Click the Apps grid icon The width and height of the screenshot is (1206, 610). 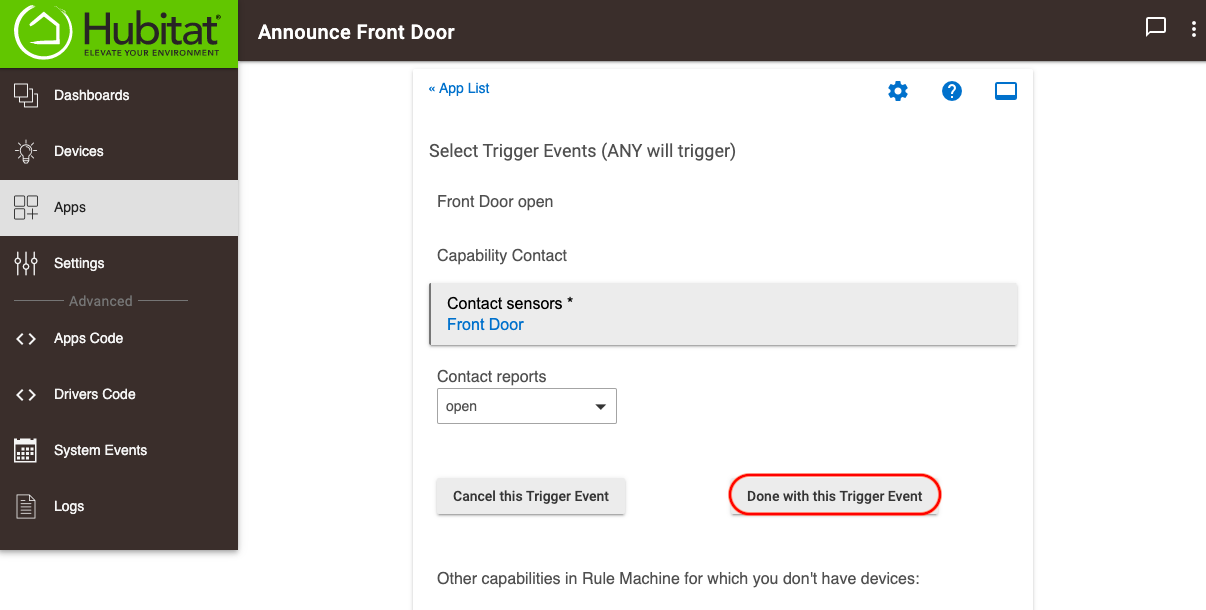point(25,207)
